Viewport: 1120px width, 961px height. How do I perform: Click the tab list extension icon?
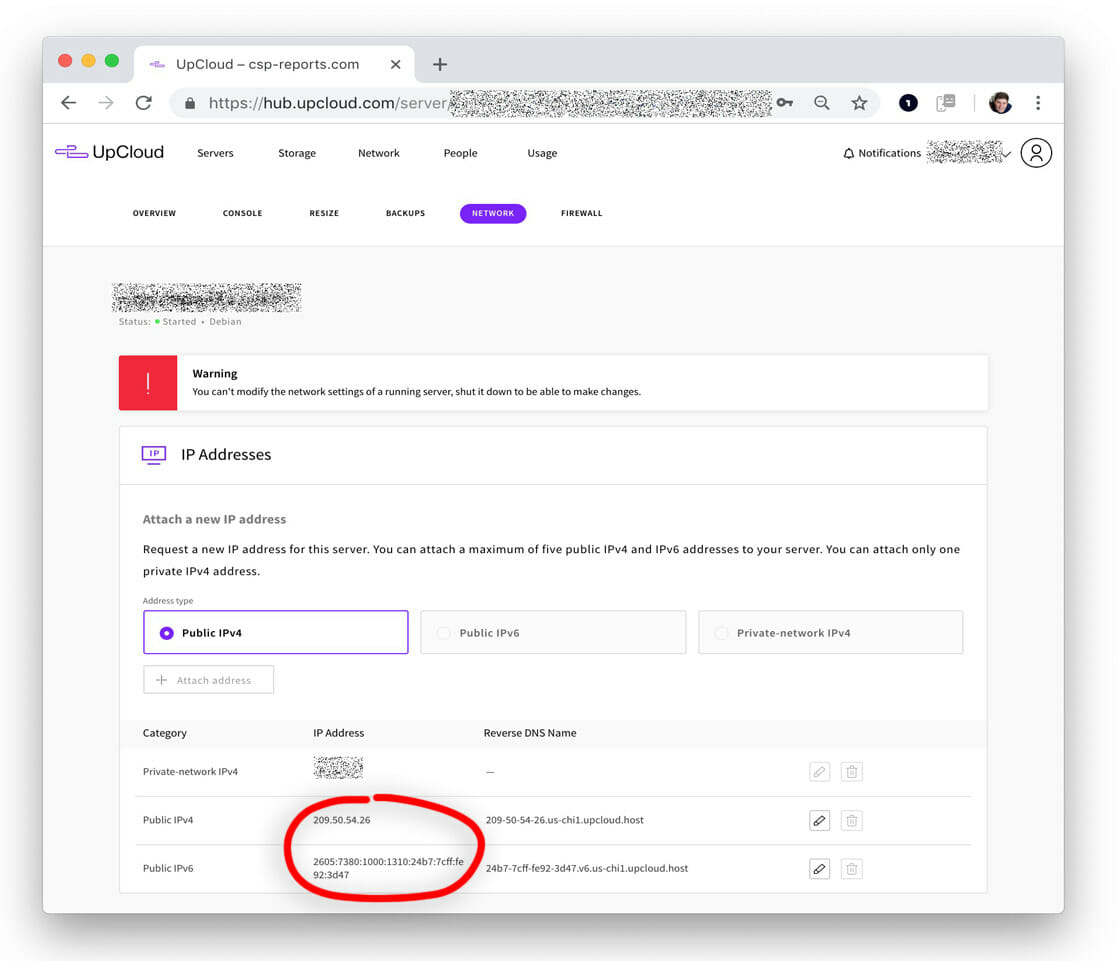point(946,103)
